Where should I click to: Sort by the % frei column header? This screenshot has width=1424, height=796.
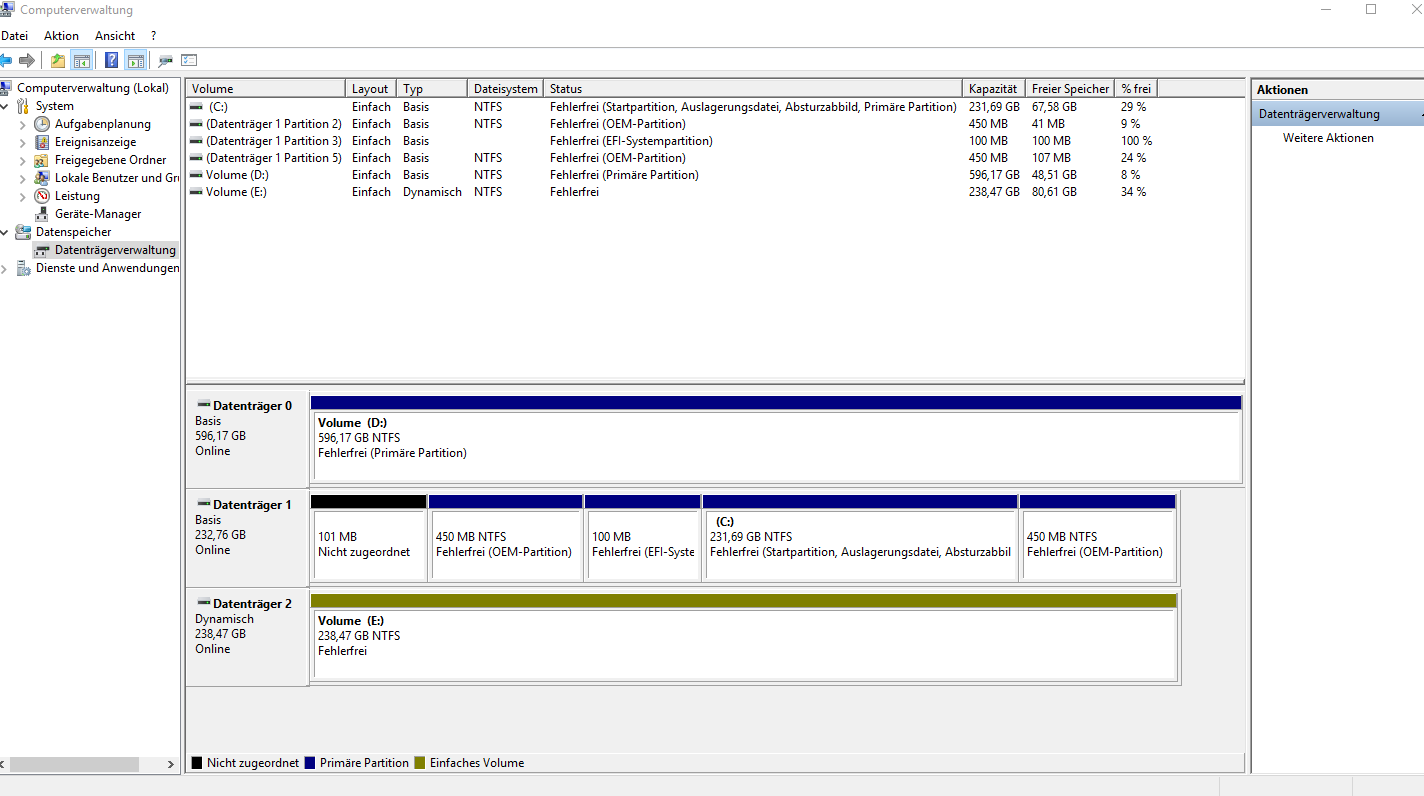click(x=1136, y=89)
